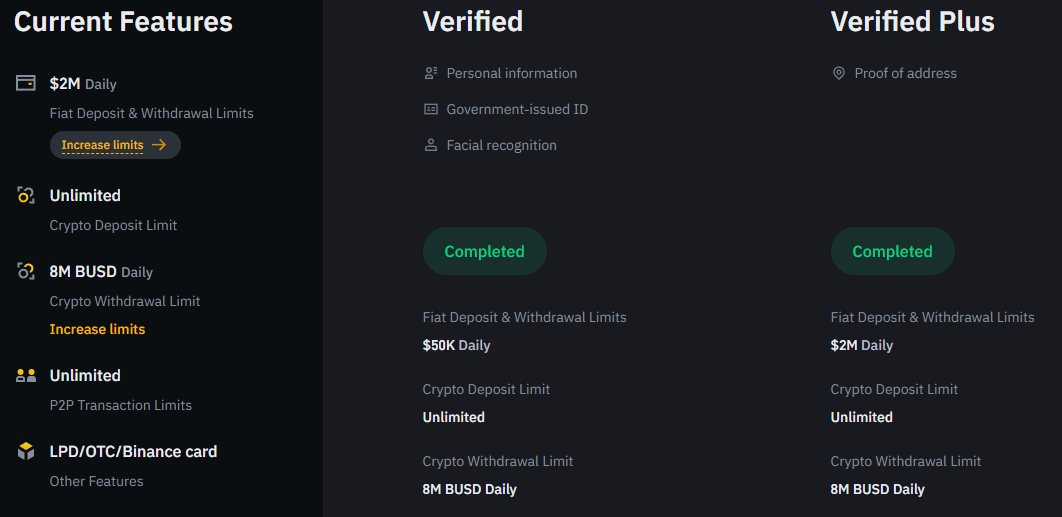This screenshot has height=517, width=1062.
Task: Select the Verified Plus tier heading
Action: 912,22
